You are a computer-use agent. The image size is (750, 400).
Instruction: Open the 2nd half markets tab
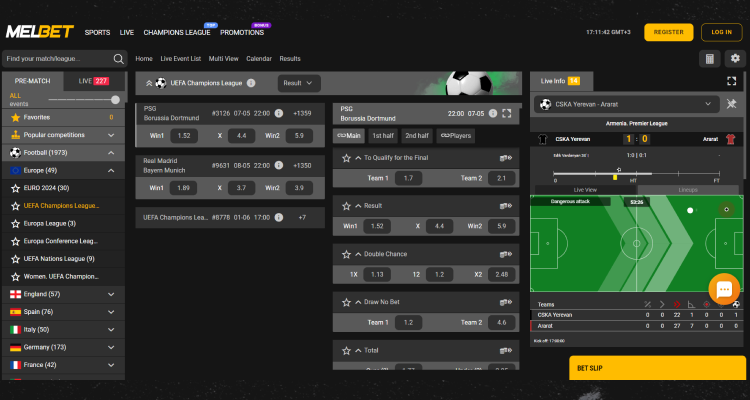click(x=417, y=136)
